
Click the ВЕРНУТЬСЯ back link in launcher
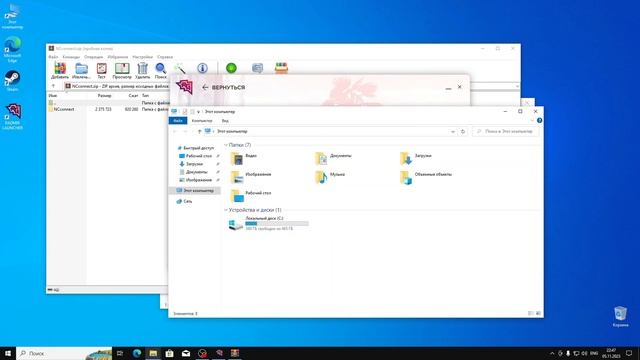[224, 87]
